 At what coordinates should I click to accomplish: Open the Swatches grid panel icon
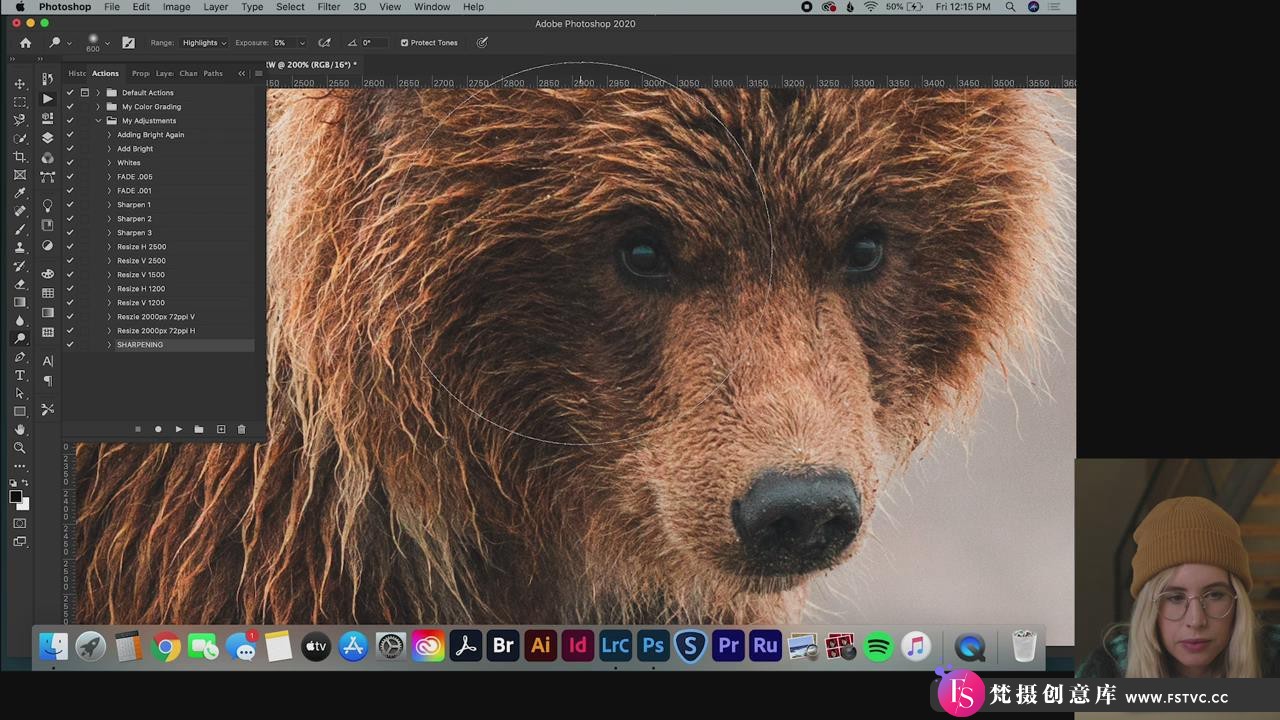[x=47, y=293]
